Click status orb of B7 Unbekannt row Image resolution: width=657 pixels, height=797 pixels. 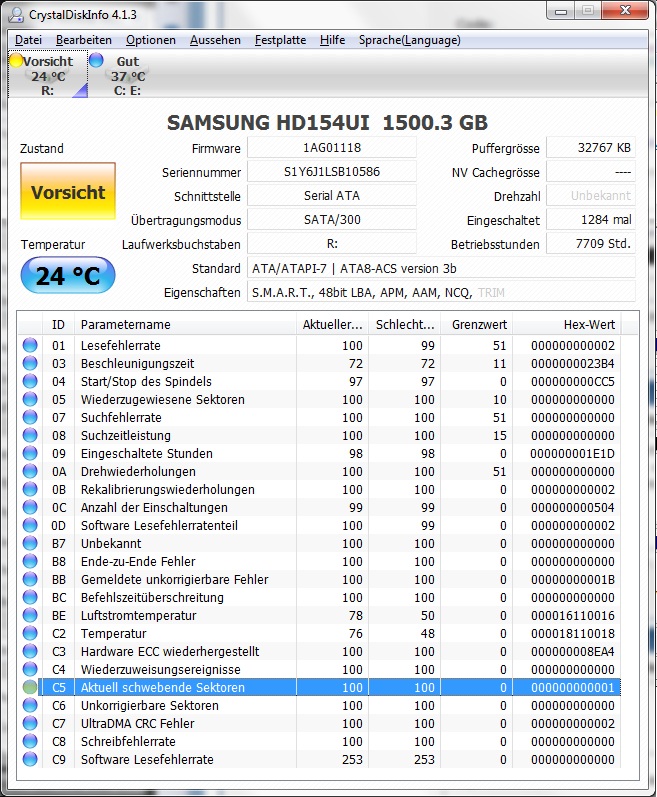pyautogui.click(x=30, y=543)
